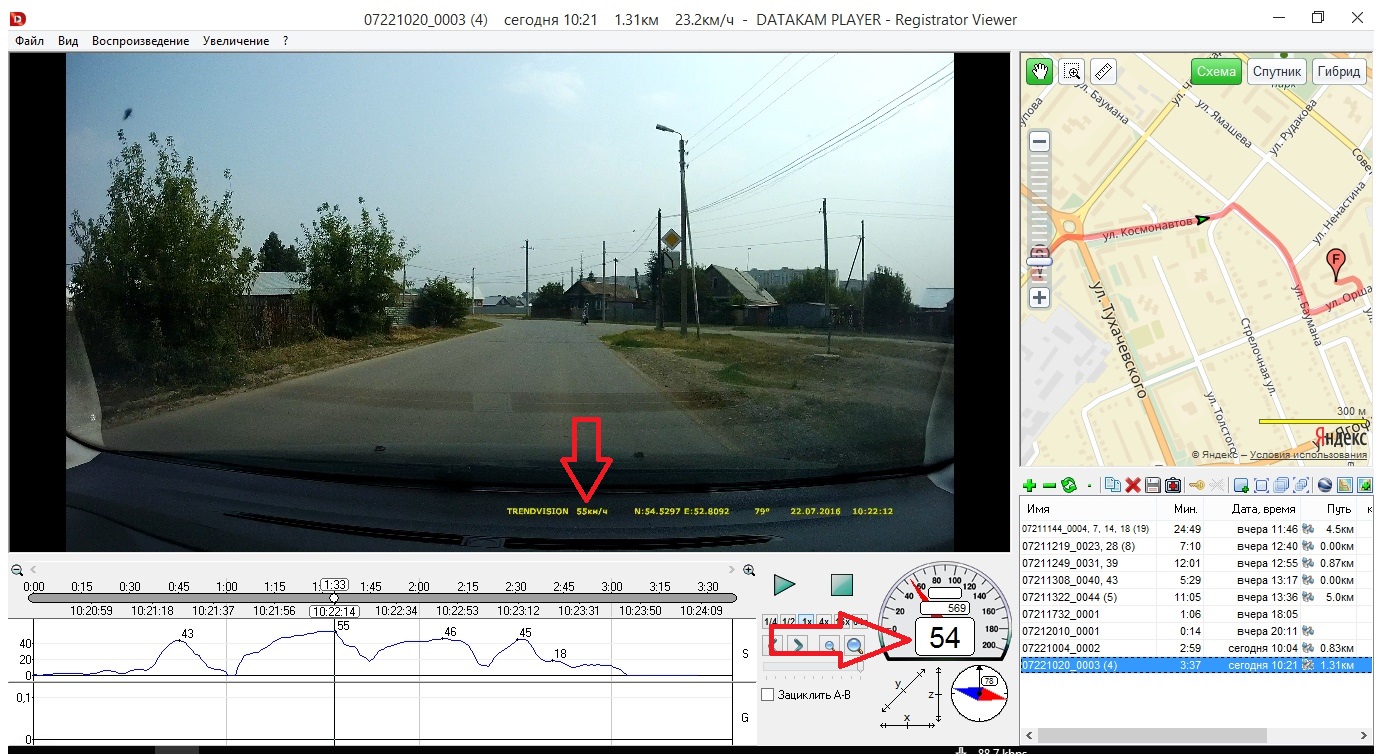Pick the ruler distance measure tool
The width and height of the screenshot is (1382, 754).
[x=1103, y=72]
